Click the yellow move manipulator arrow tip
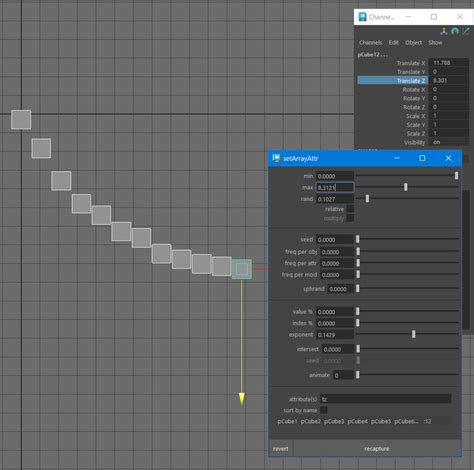Viewport: 474px width, 470px height. tap(242, 399)
